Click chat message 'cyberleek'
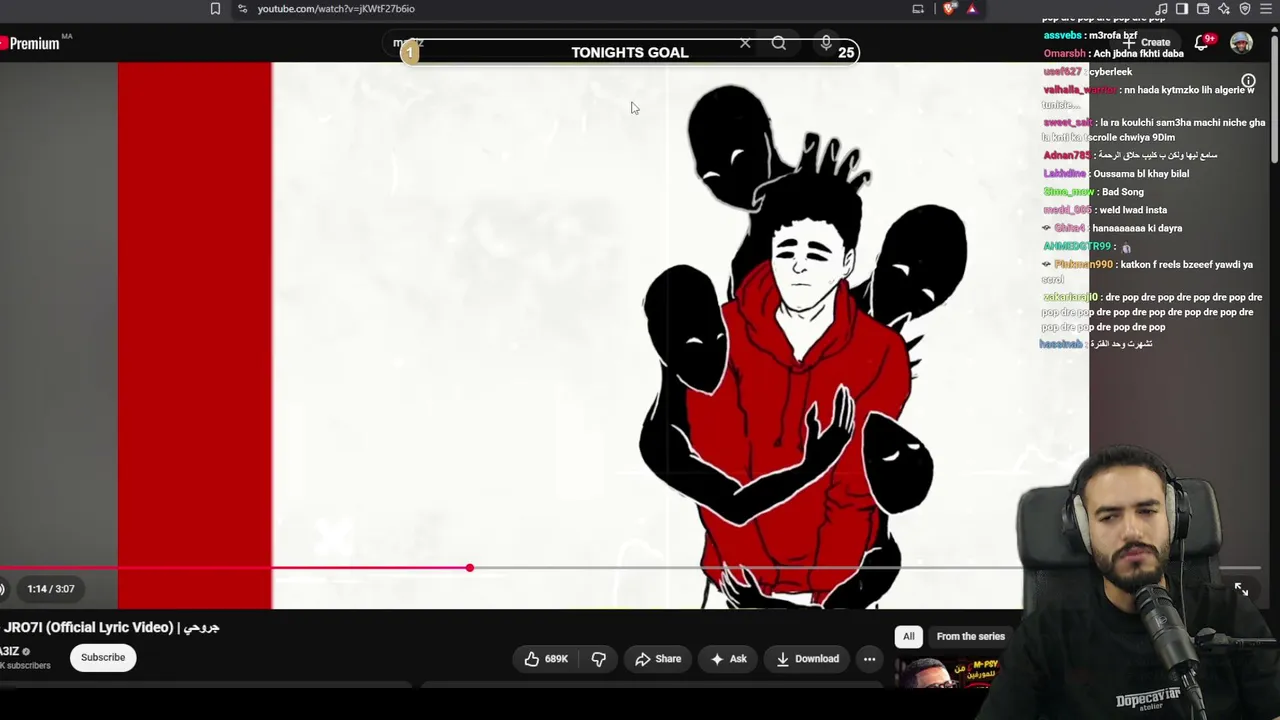1280x720 pixels. [x=1110, y=72]
